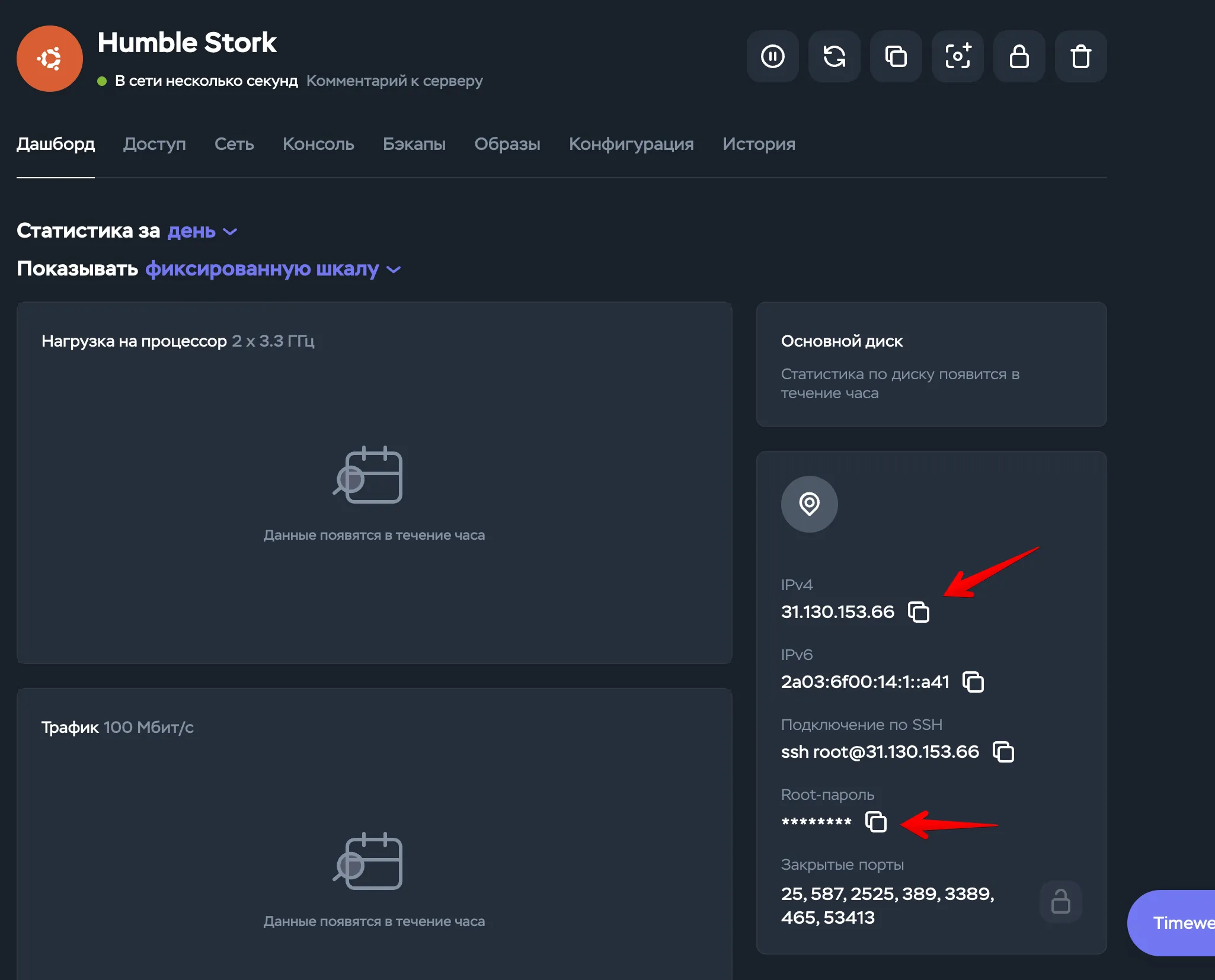Add a Комментарий к серверу
The width and height of the screenshot is (1215, 980).
[x=394, y=81]
